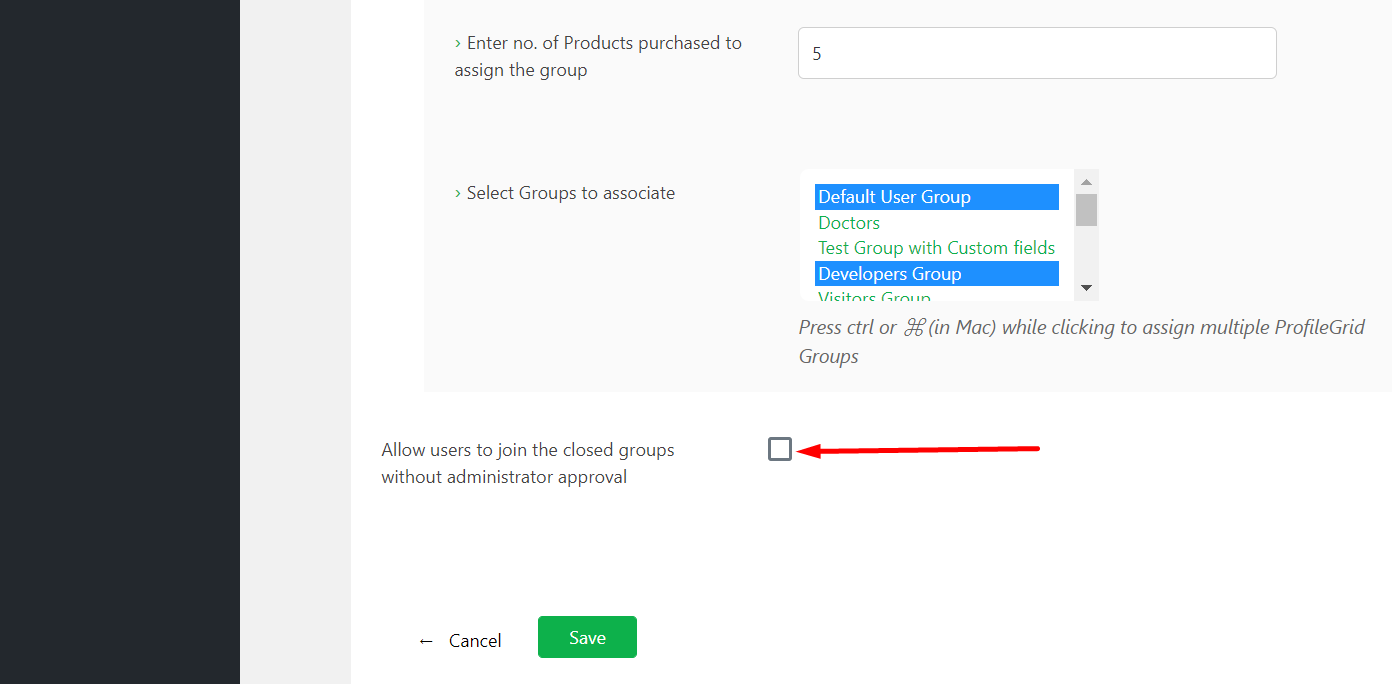
Task: Click inside the products purchased number field
Action: click(x=1036, y=53)
